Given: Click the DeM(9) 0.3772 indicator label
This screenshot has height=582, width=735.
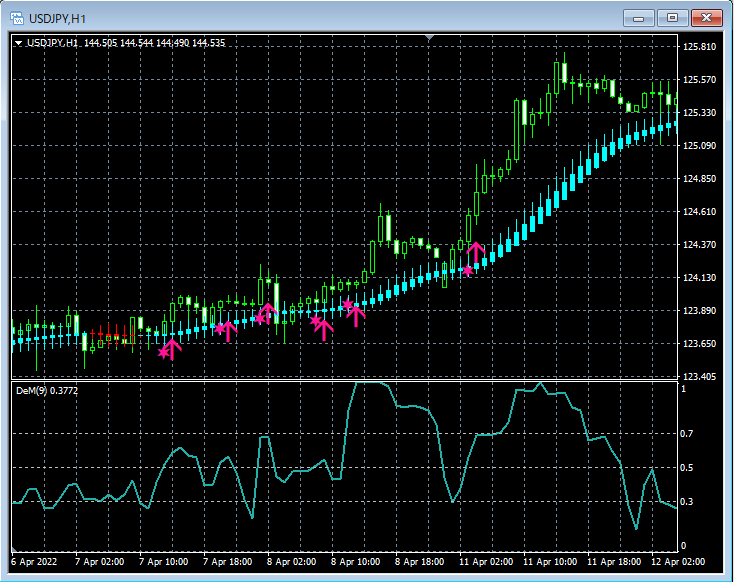Looking at the screenshot, I should coord(46,390).
